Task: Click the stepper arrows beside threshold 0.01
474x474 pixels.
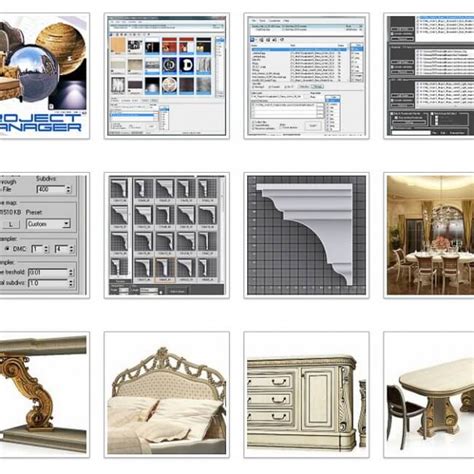Action: click(71, 272)
